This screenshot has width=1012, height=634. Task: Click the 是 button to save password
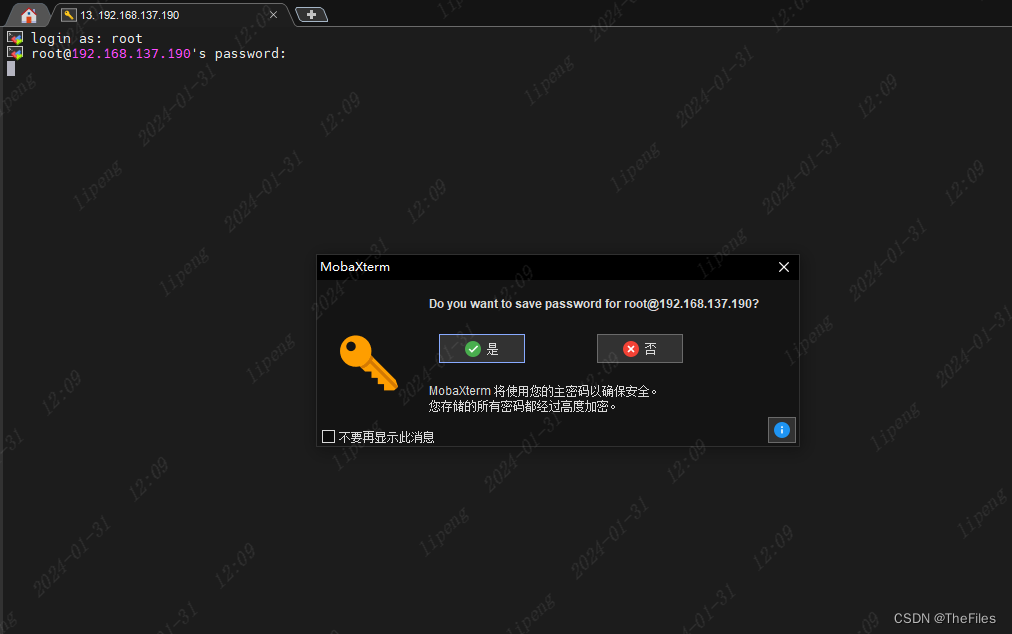tap(481, 349)
